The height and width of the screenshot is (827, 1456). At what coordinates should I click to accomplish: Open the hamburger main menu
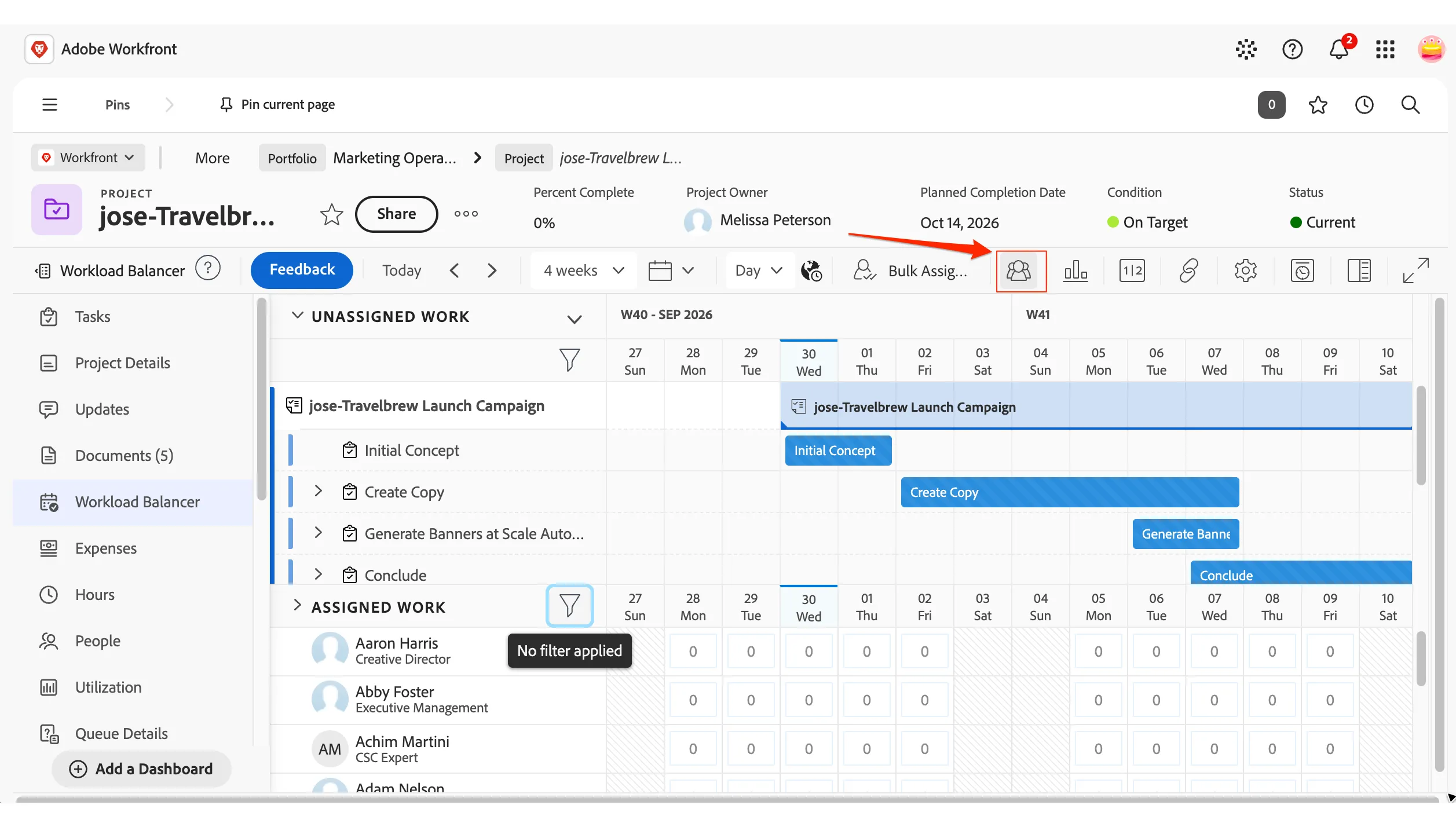(50, 105)
